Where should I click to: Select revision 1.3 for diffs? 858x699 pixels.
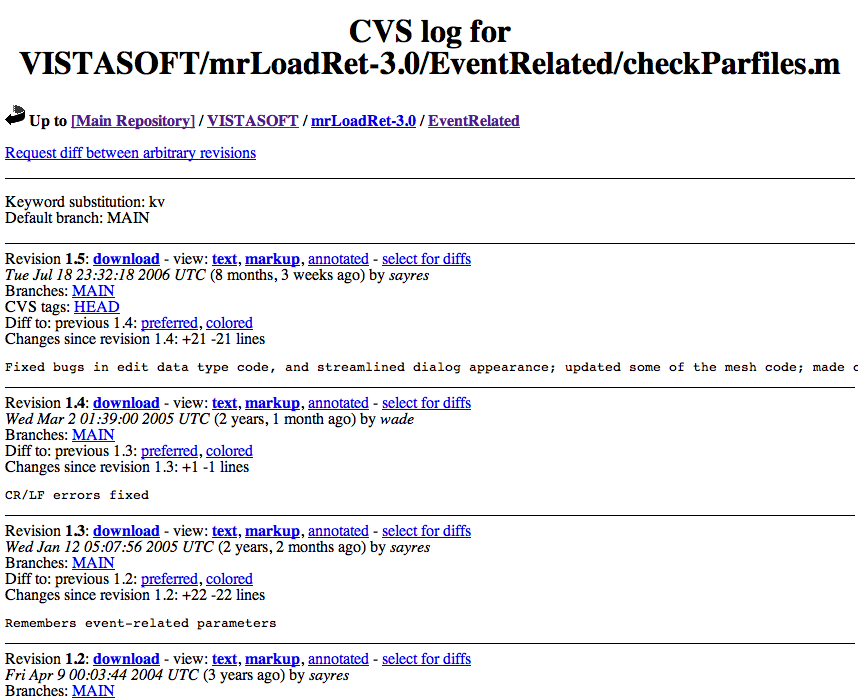(426, 531)
